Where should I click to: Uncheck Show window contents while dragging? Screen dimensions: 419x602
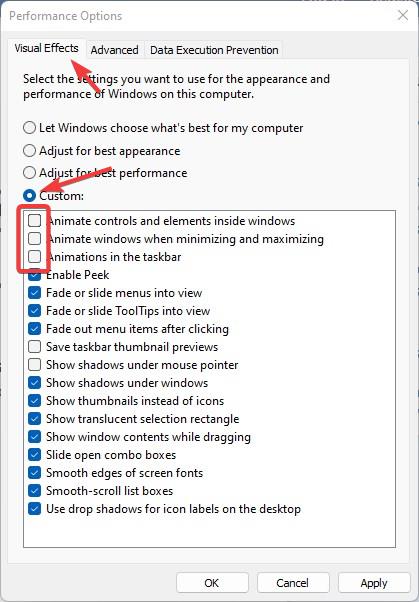35,437
